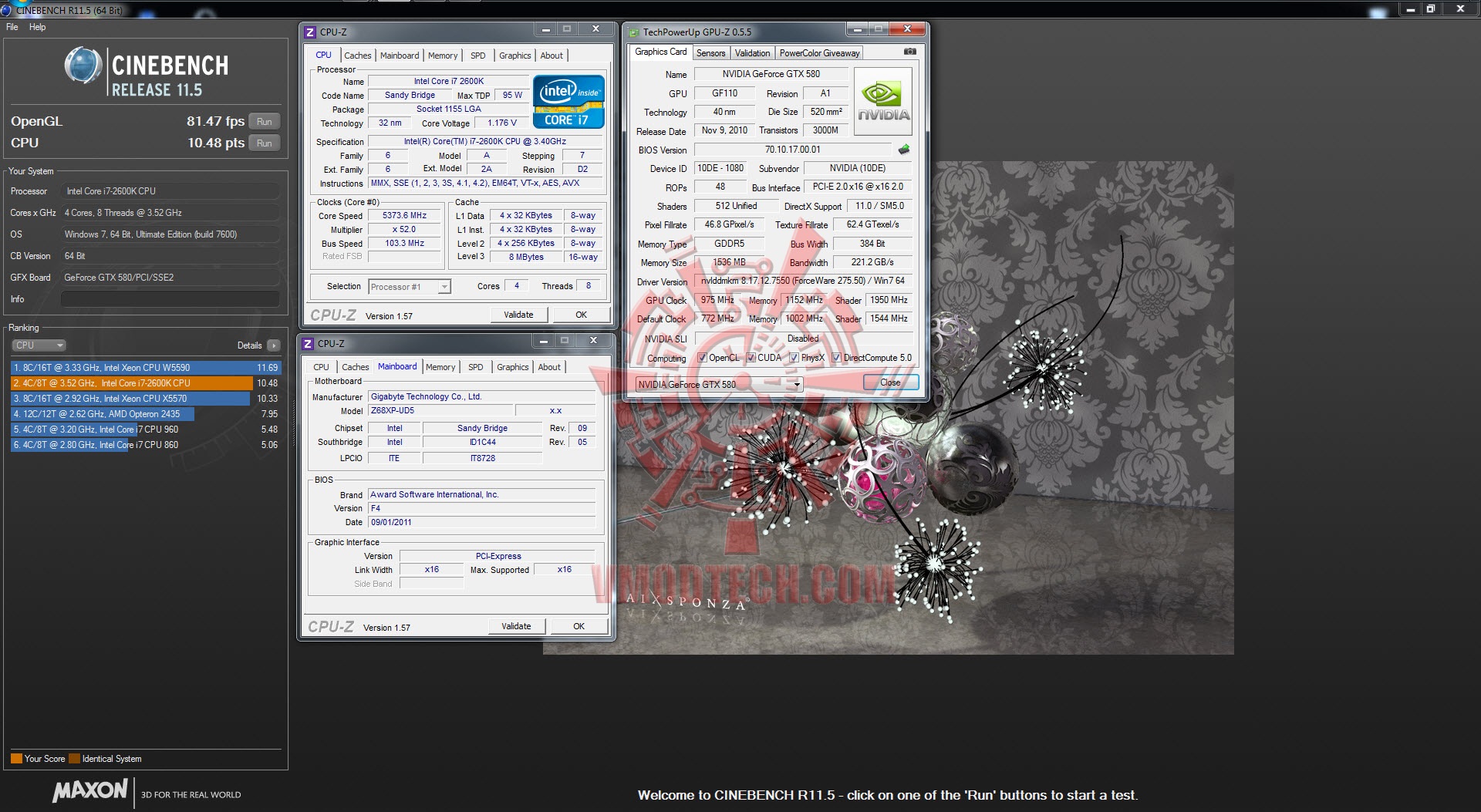Screen dimensions: 1481x812
Task: Click the Cinebench title bar app icon
Action: [6, 10]
